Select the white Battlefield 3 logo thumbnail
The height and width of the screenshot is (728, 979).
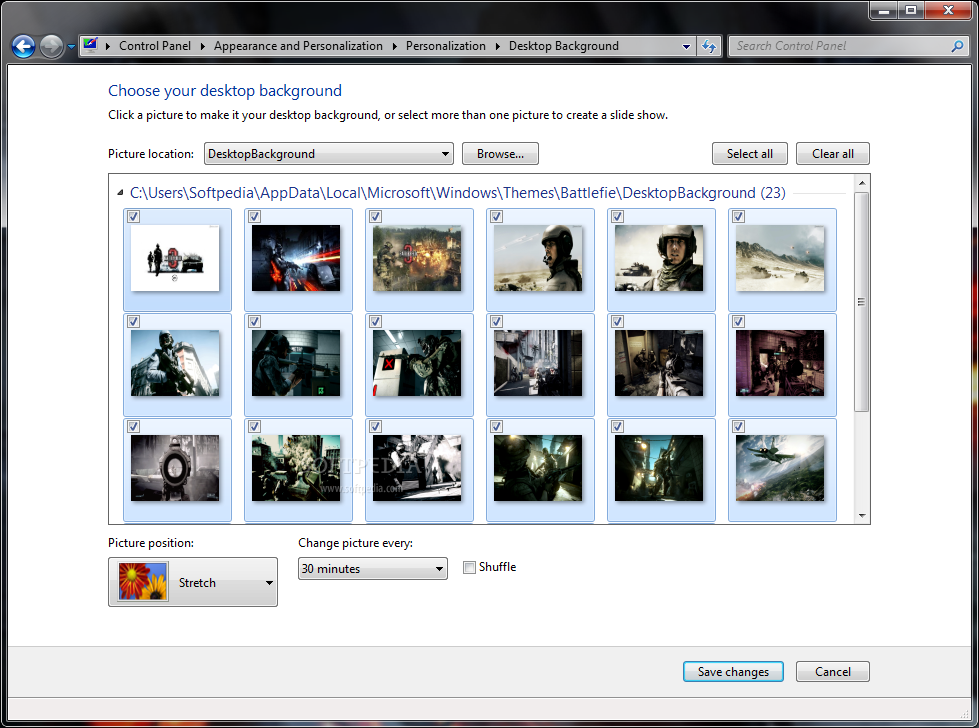[x=175, y=258]
